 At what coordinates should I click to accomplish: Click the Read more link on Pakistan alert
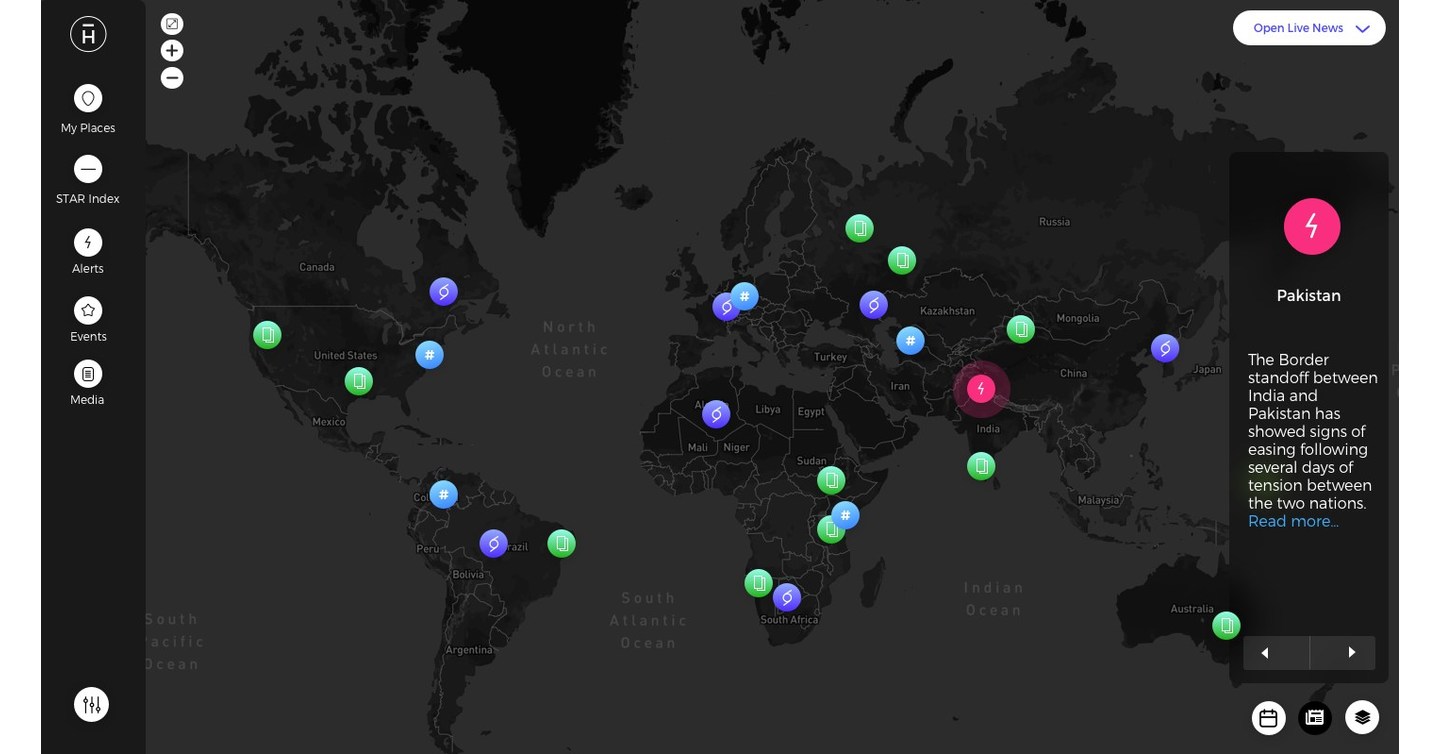pyautogui.click(x=1291, y=521)
